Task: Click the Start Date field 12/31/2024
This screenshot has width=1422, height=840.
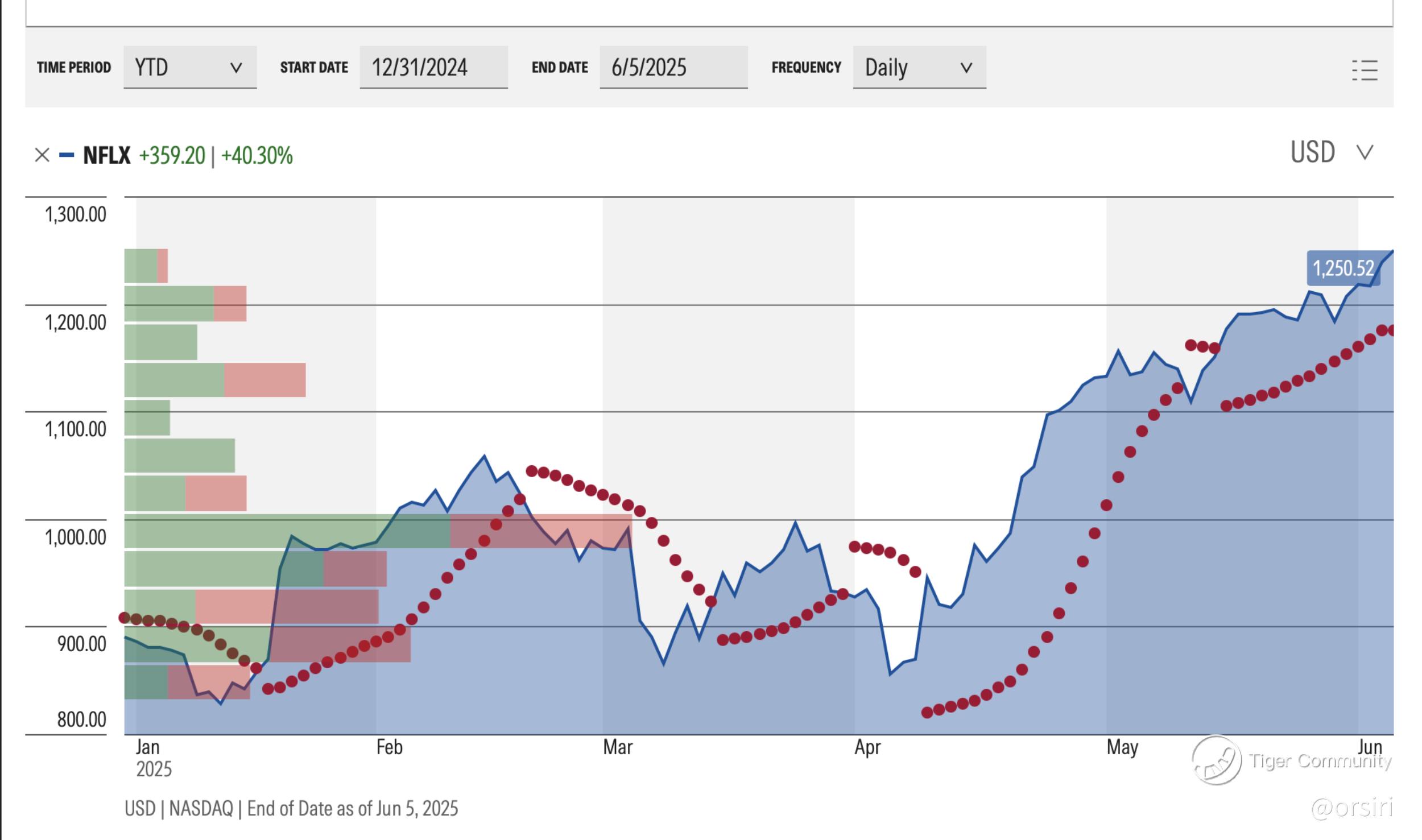Action: [433, 68]
